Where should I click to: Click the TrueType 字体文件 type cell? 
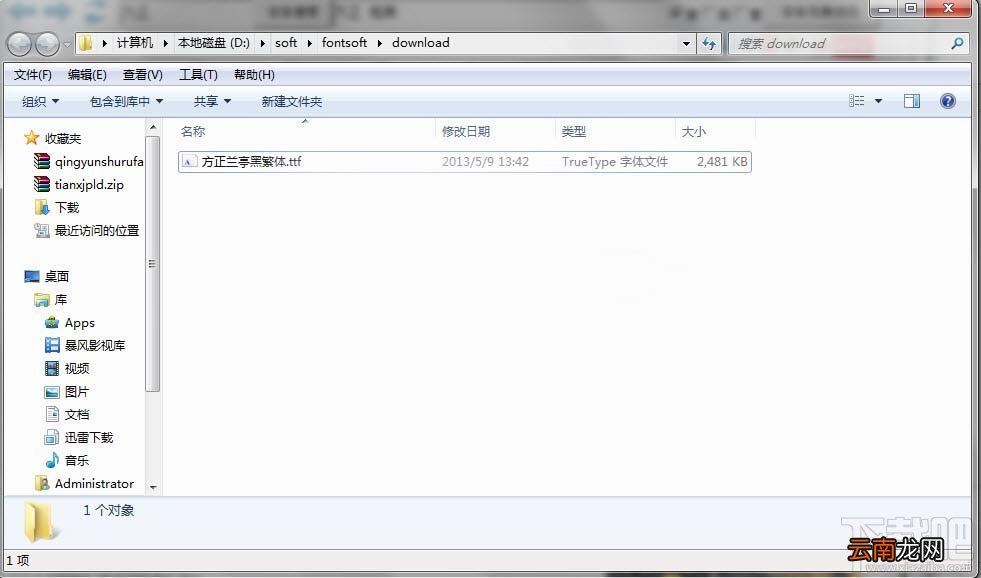614,161
